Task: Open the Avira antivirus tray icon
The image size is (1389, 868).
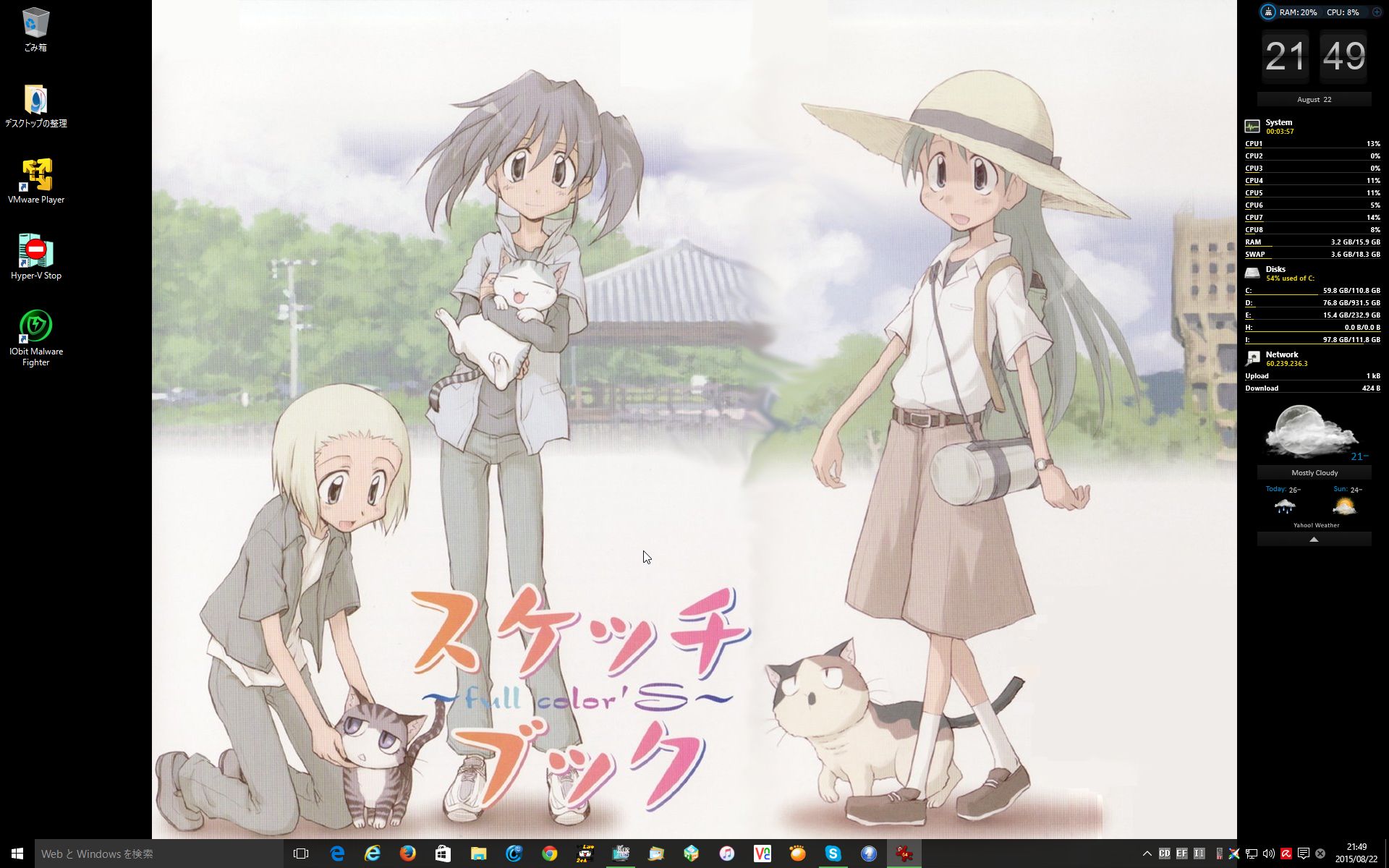Action: pyautogui.click(x=1286, y=854)
